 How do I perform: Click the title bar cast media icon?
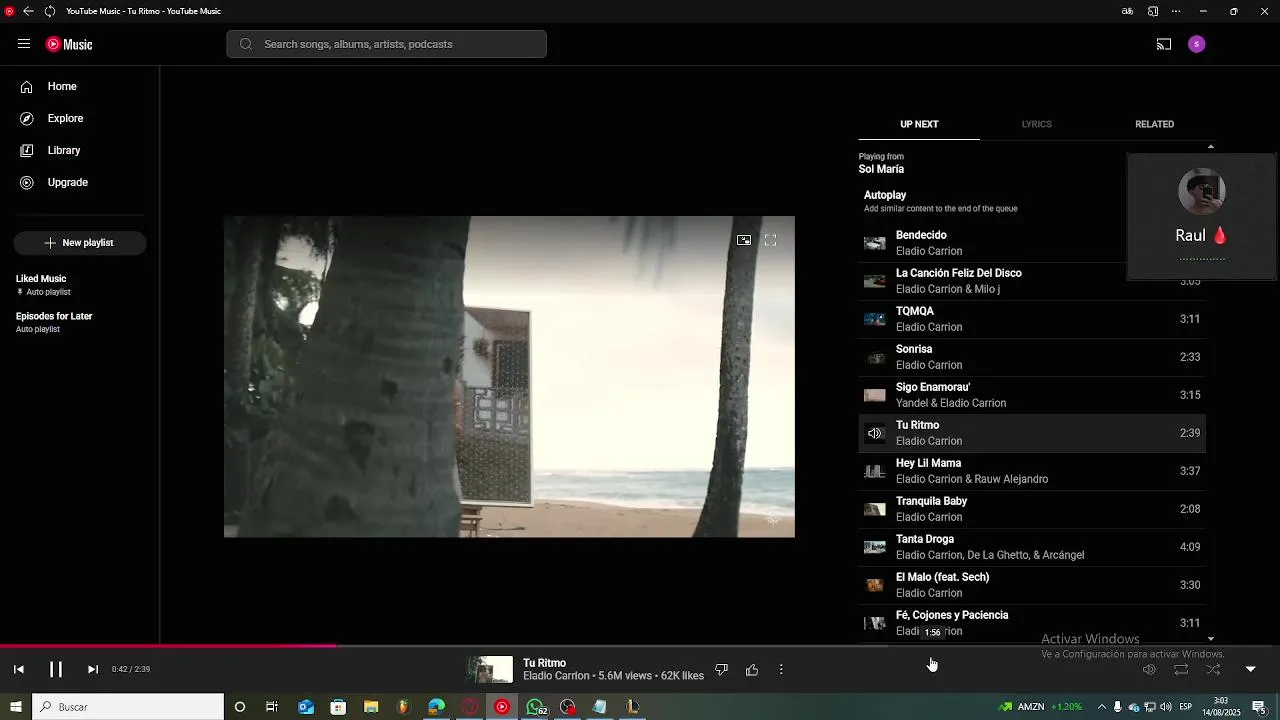tap(1153, 11)
